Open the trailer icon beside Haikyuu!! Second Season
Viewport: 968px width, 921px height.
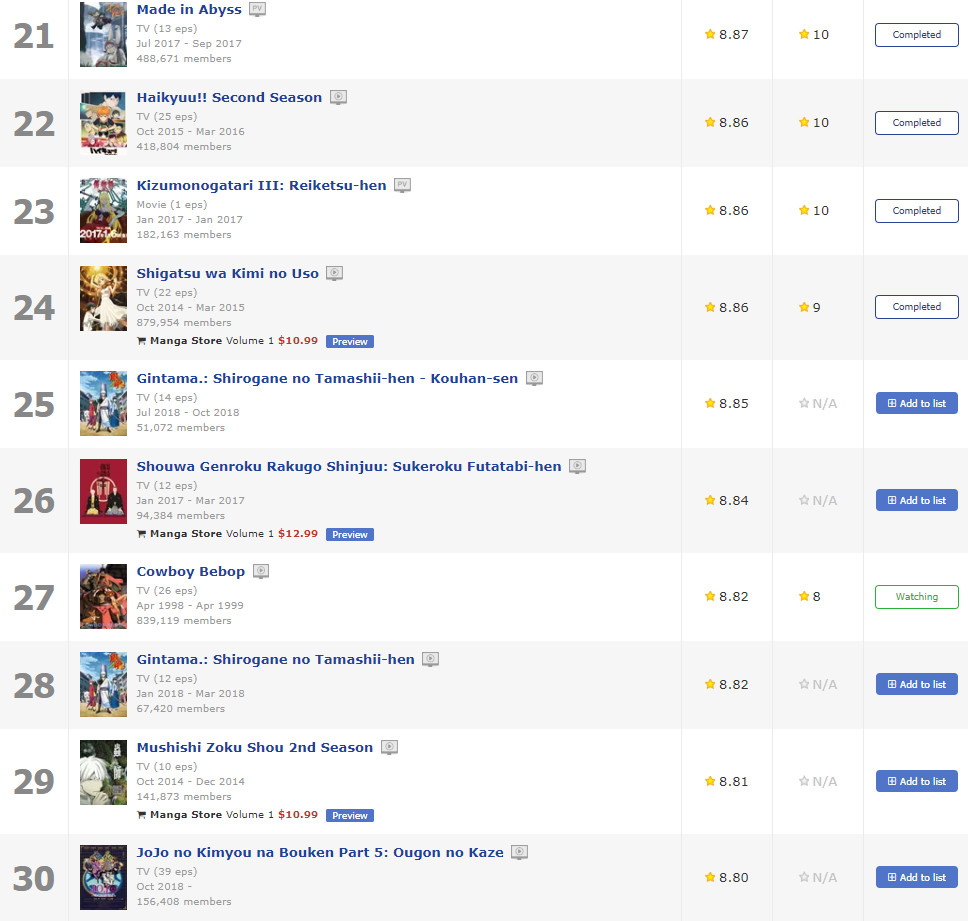click(x=338, y=98)
